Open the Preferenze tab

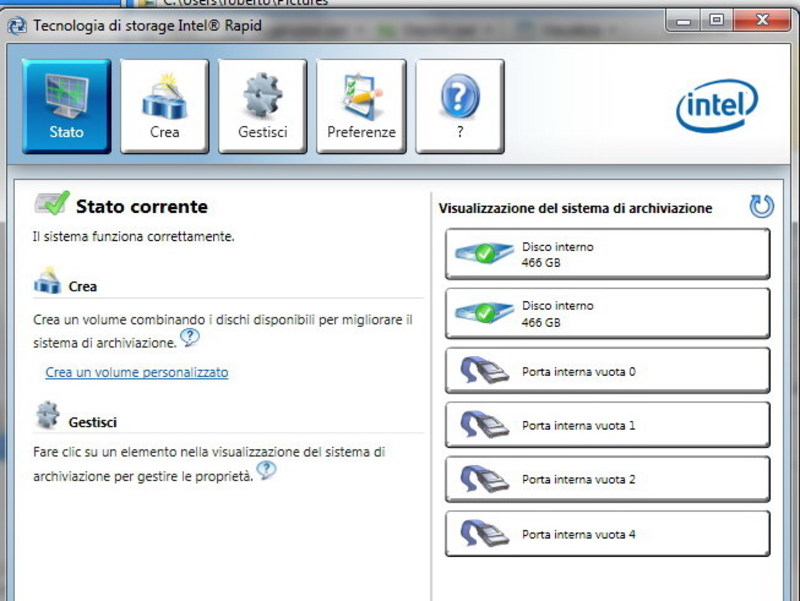coord(361,106)
